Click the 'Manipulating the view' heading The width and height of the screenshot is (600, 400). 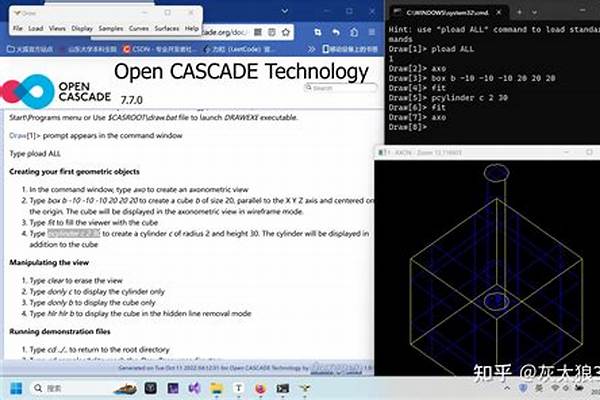(49, 263)
